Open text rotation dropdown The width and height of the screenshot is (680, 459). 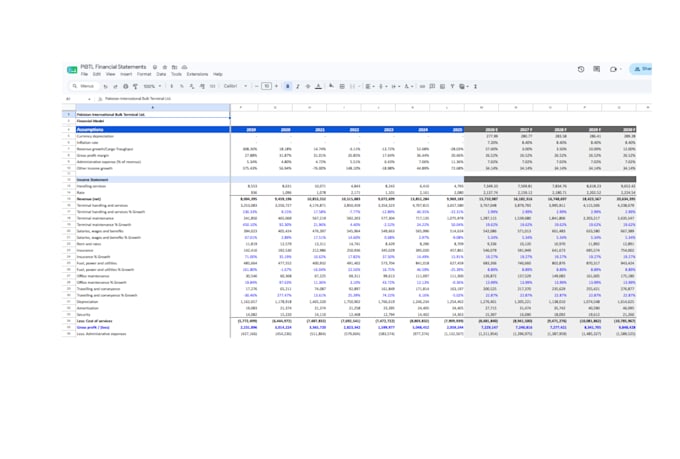pos(409,86)
